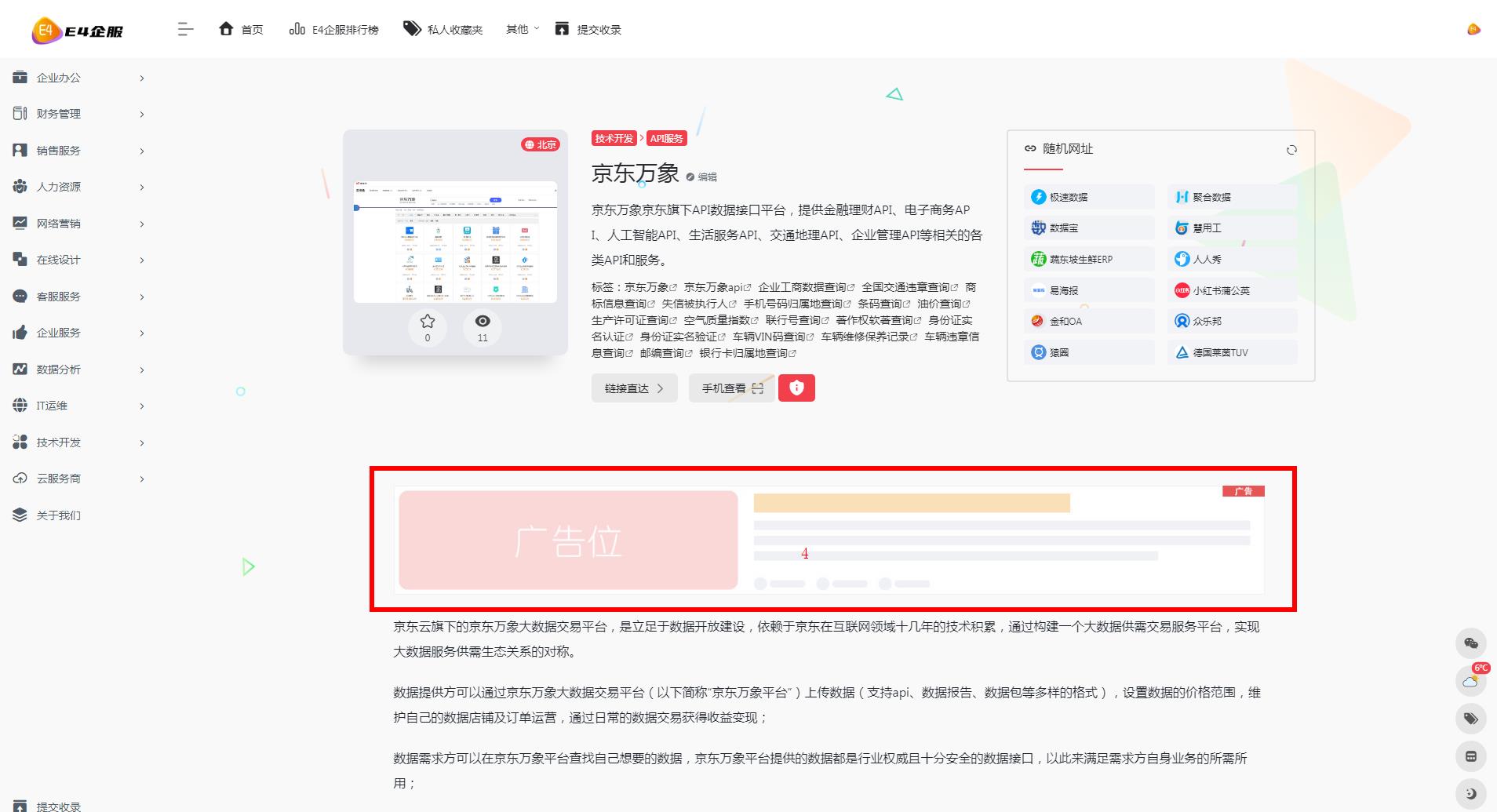Screen dimensions: 1497x812
Task: Open 众乐邦 random site
Action: coord(1232,321)
